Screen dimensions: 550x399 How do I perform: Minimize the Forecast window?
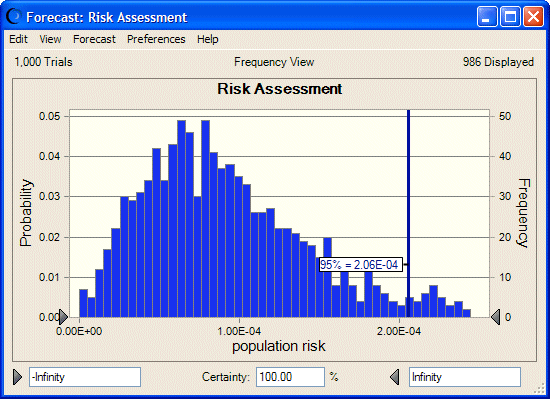click(487, 16)
